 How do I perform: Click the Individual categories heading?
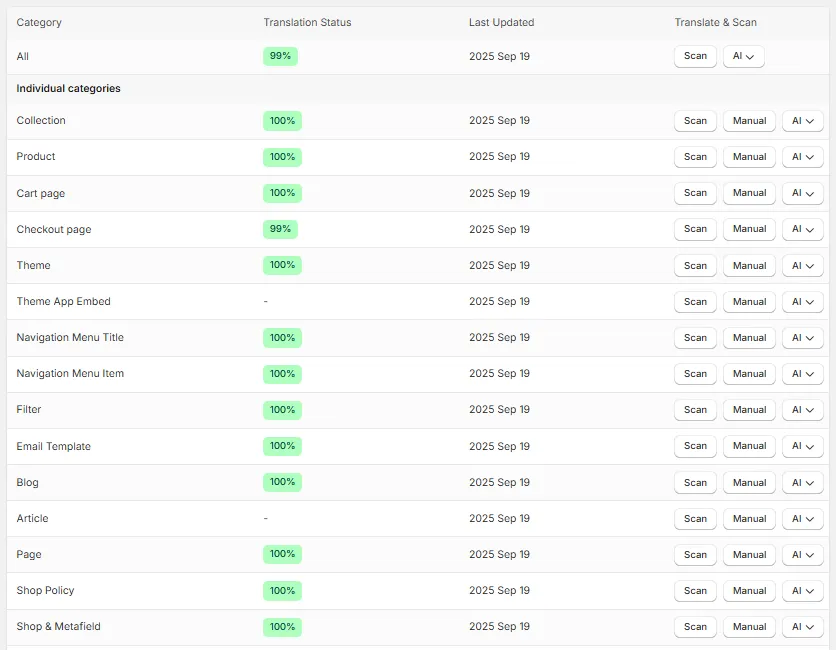point(68,89)
